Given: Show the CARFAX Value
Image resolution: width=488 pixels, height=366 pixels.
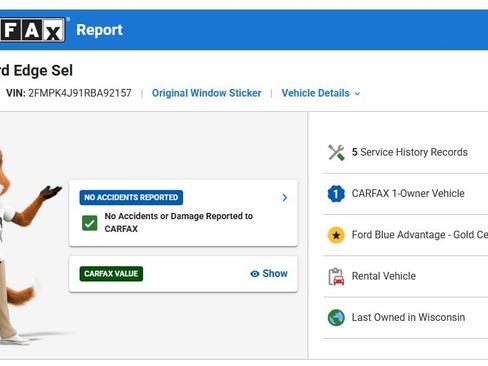Looking at the screenshot, I should pos(269,274).
